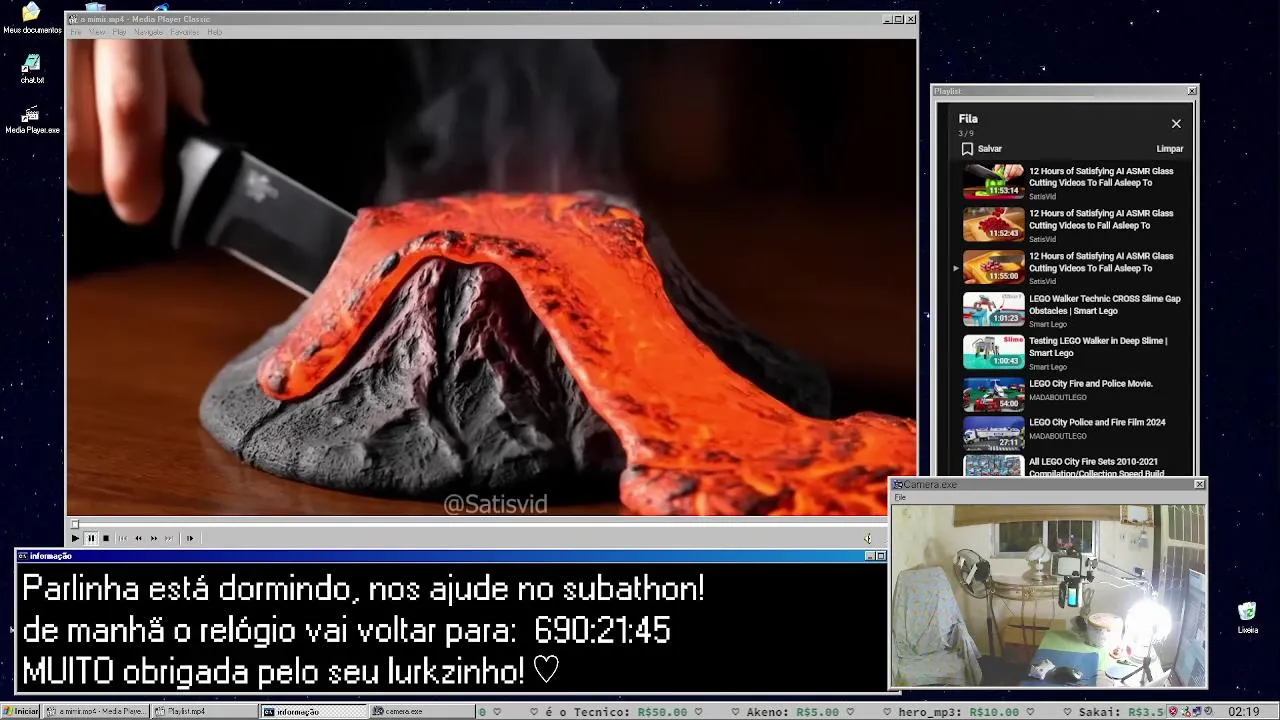This screenshot has height=720, width=1280.
Task: Select second ASMR video thumbnail 11:52:43
Action: point(993,225)
